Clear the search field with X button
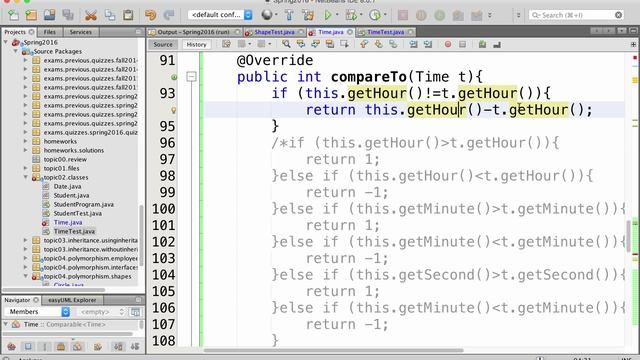The width and height of the screenshot is (640, 360). click(x=618, y=15)
